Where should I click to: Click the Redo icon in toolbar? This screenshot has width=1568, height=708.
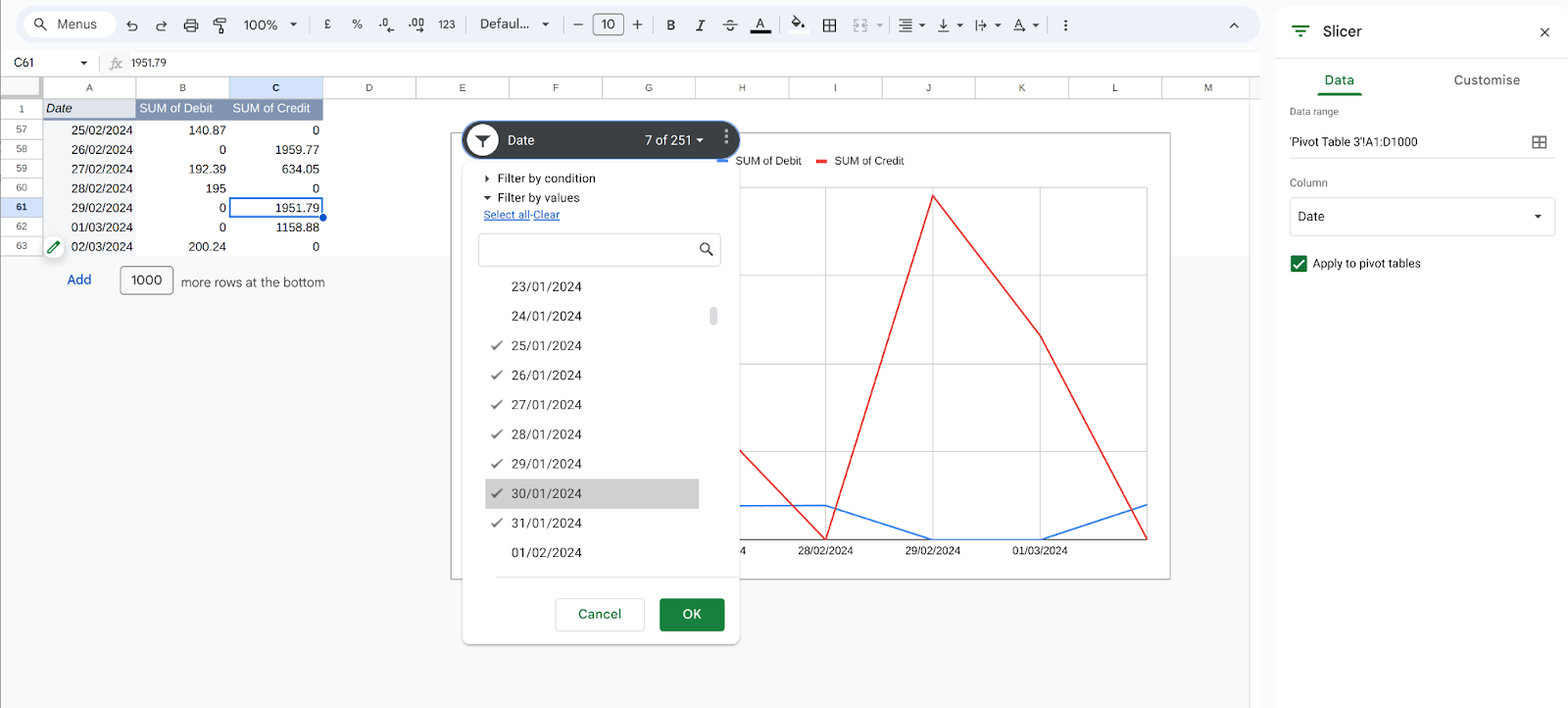(x=162, y=25)
